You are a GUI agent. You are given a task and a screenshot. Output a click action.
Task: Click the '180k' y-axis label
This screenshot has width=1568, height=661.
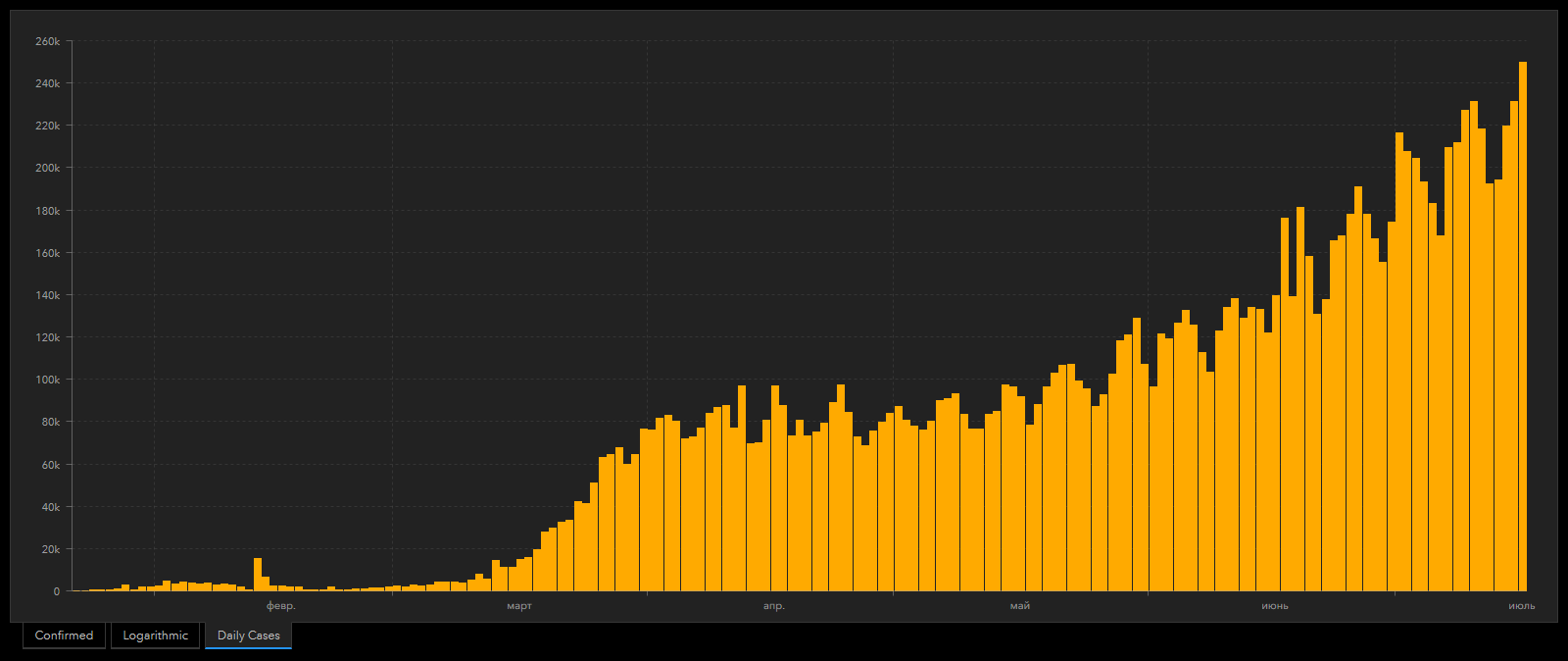(x=48, y=211)
